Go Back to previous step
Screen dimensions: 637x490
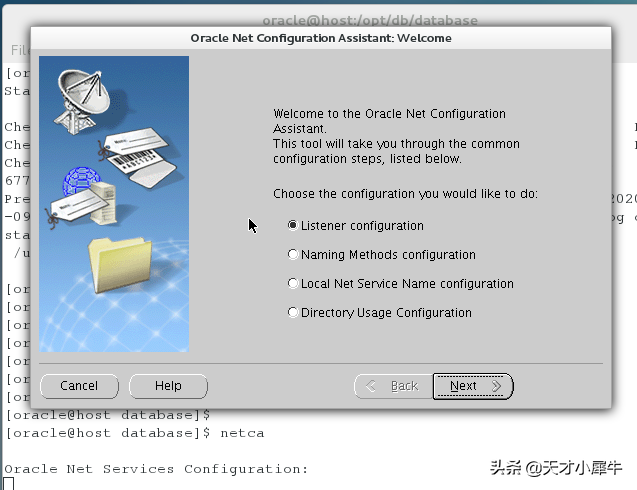pyautogui.click(x=393, y=386)
